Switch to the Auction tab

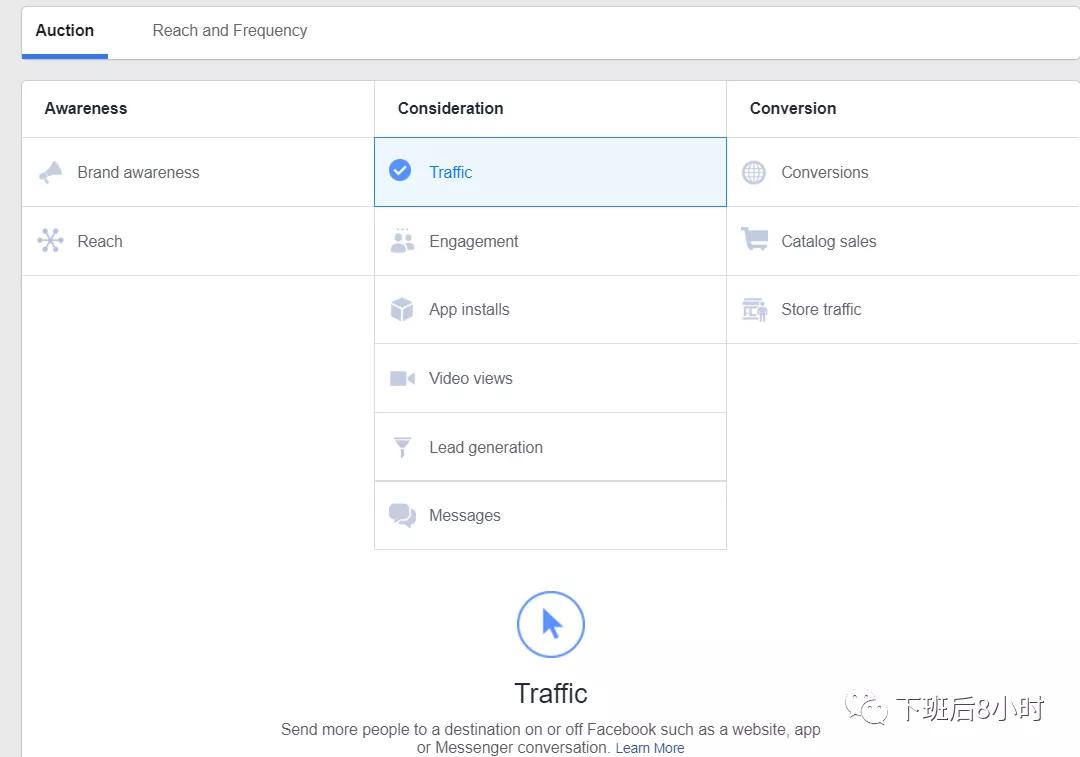click(65, 30)
